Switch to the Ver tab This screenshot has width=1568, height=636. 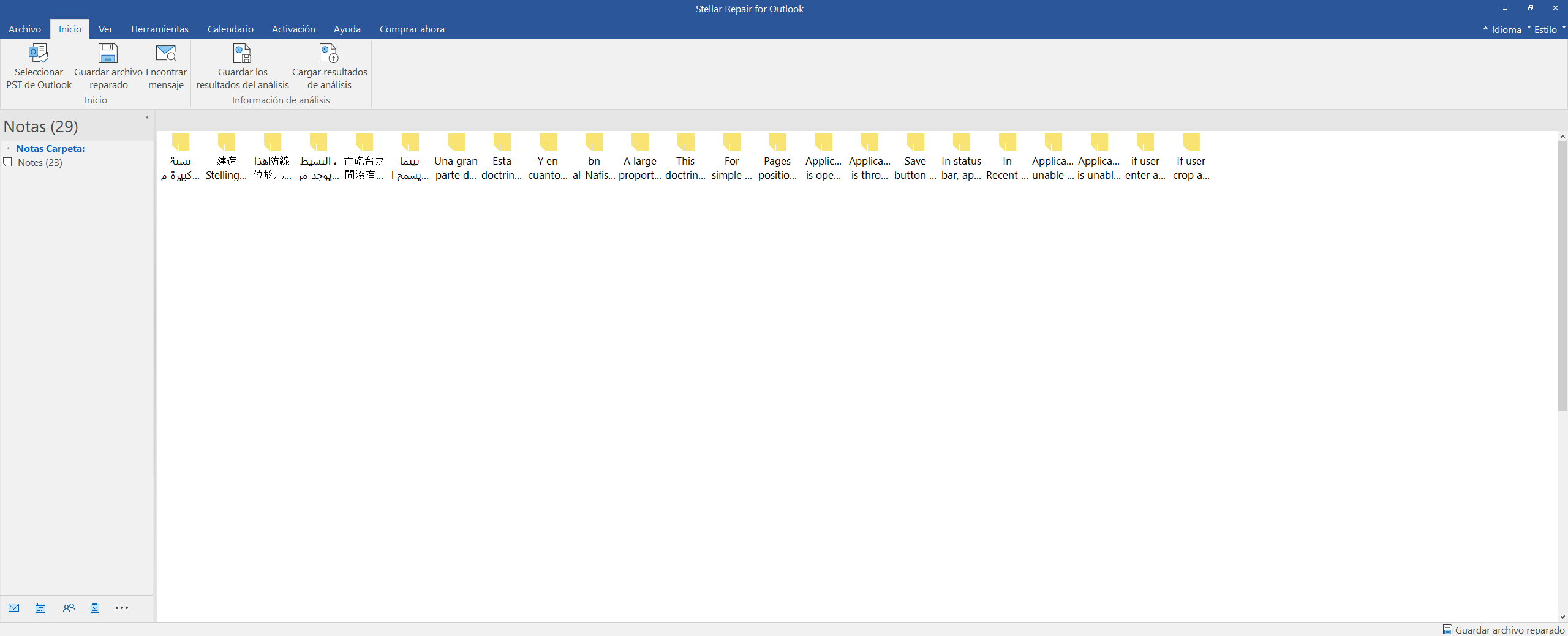(x=105, y=29)
